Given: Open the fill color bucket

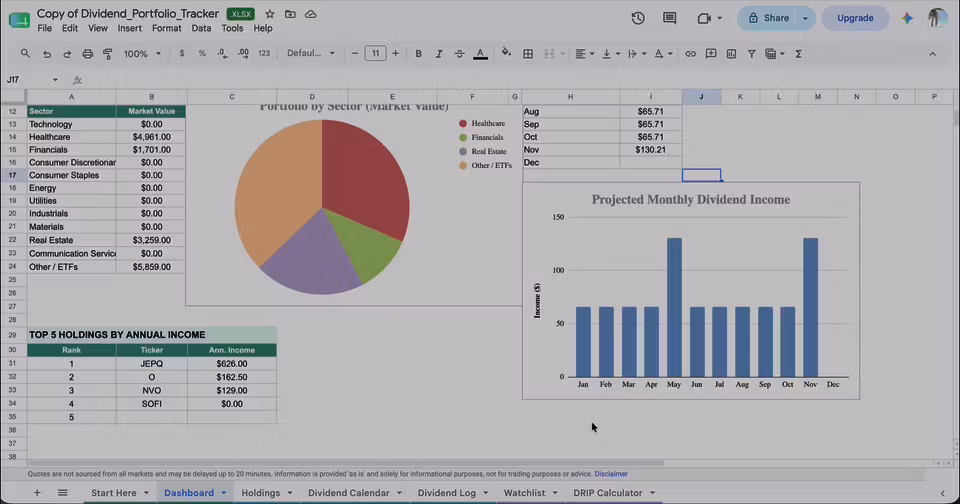Looking at the screenshot, I should pos(506,53).
